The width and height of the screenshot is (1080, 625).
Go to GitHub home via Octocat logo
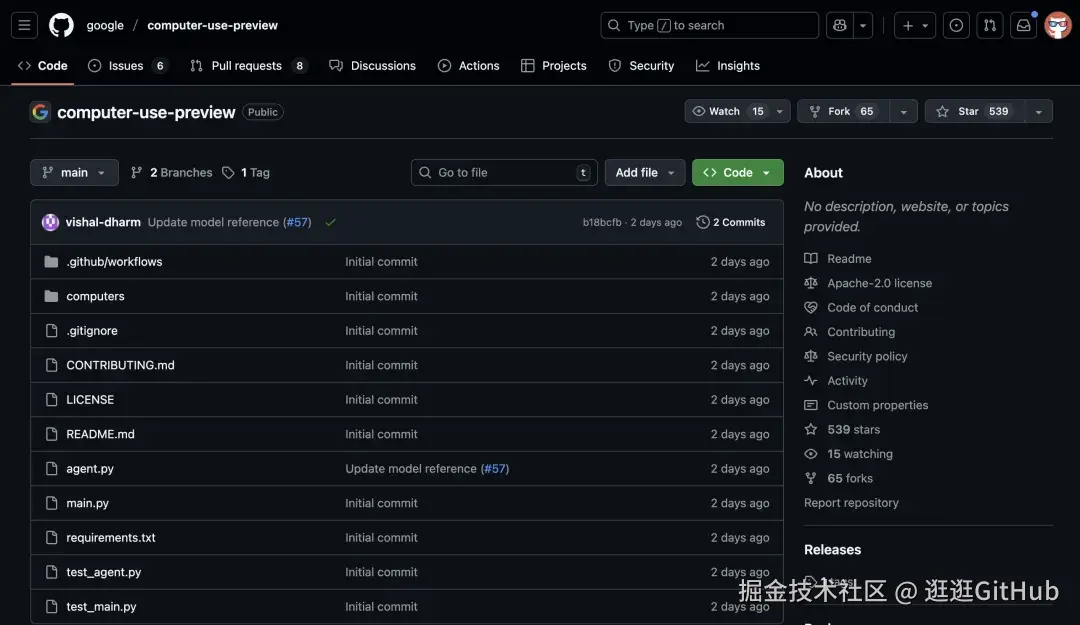61,25
